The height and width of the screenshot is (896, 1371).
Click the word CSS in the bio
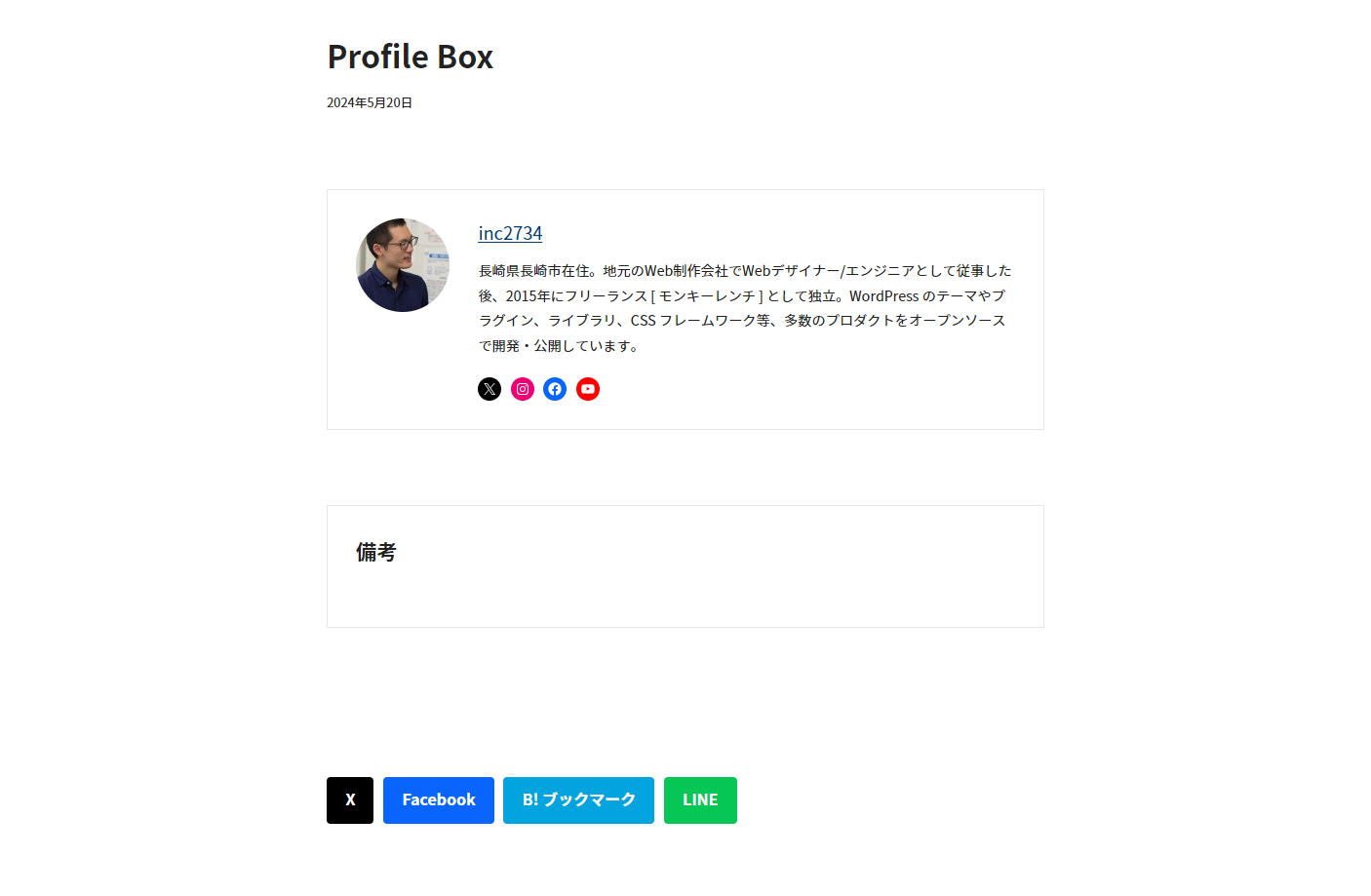pos(643,321)
